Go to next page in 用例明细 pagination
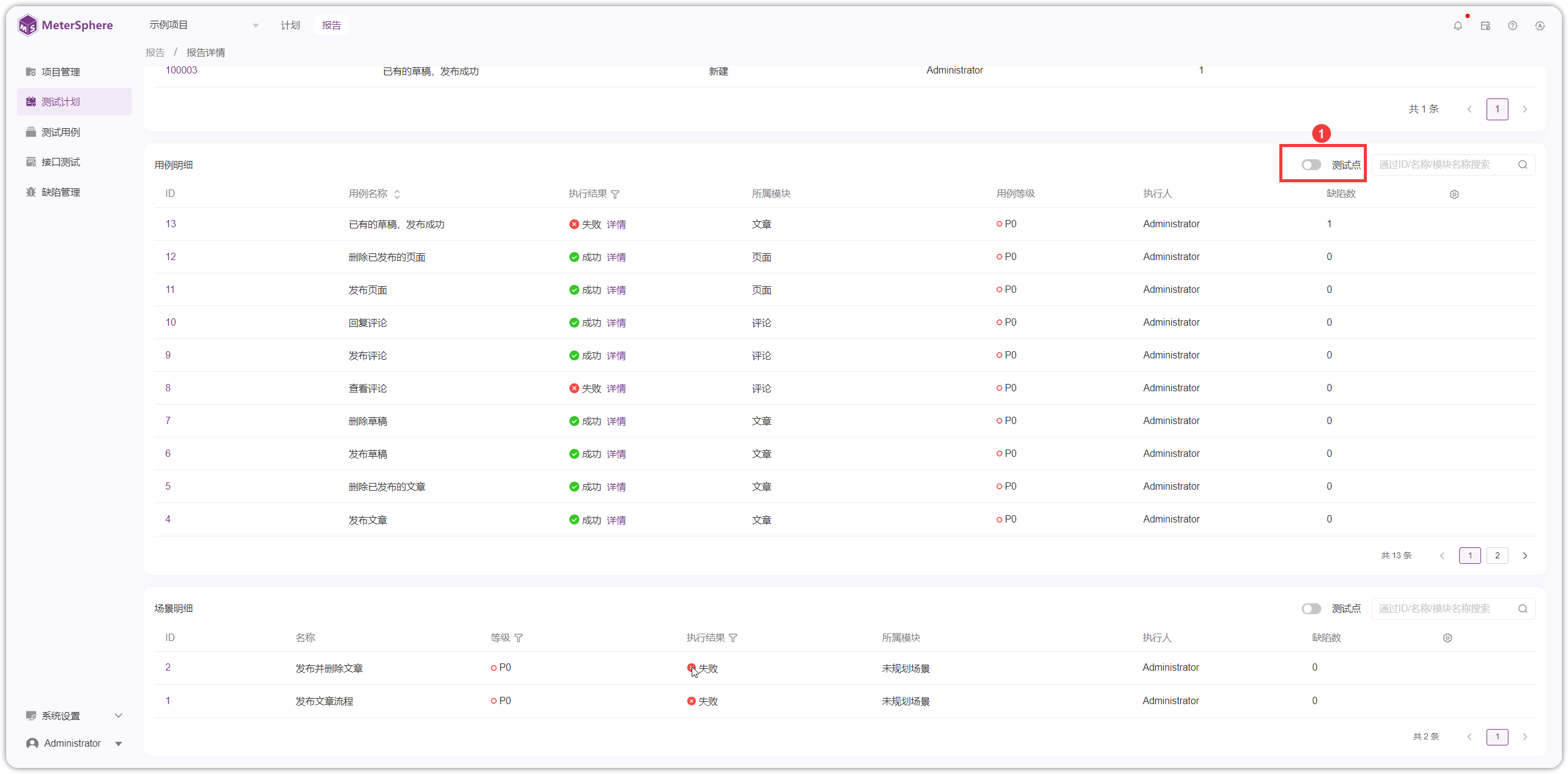This screenshot has width=1568, height=774. (x=1525, y=555)
